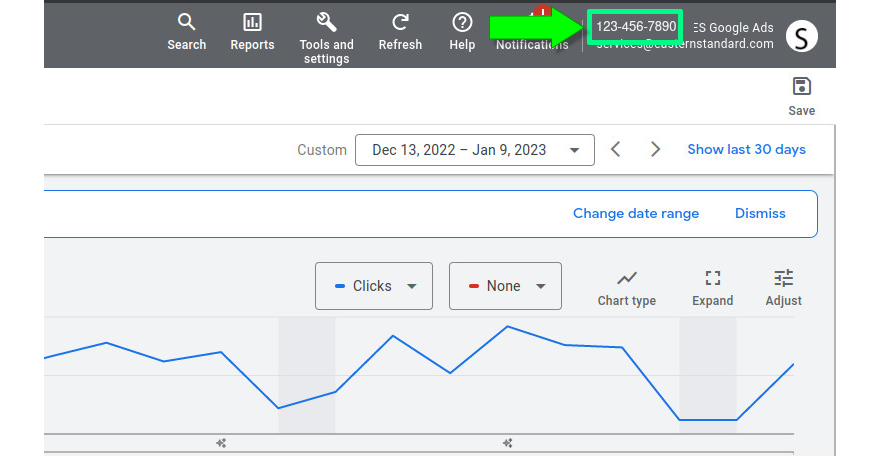Open the Clicks metric dropdown
The image size is (880, 456).
point(374,286)
